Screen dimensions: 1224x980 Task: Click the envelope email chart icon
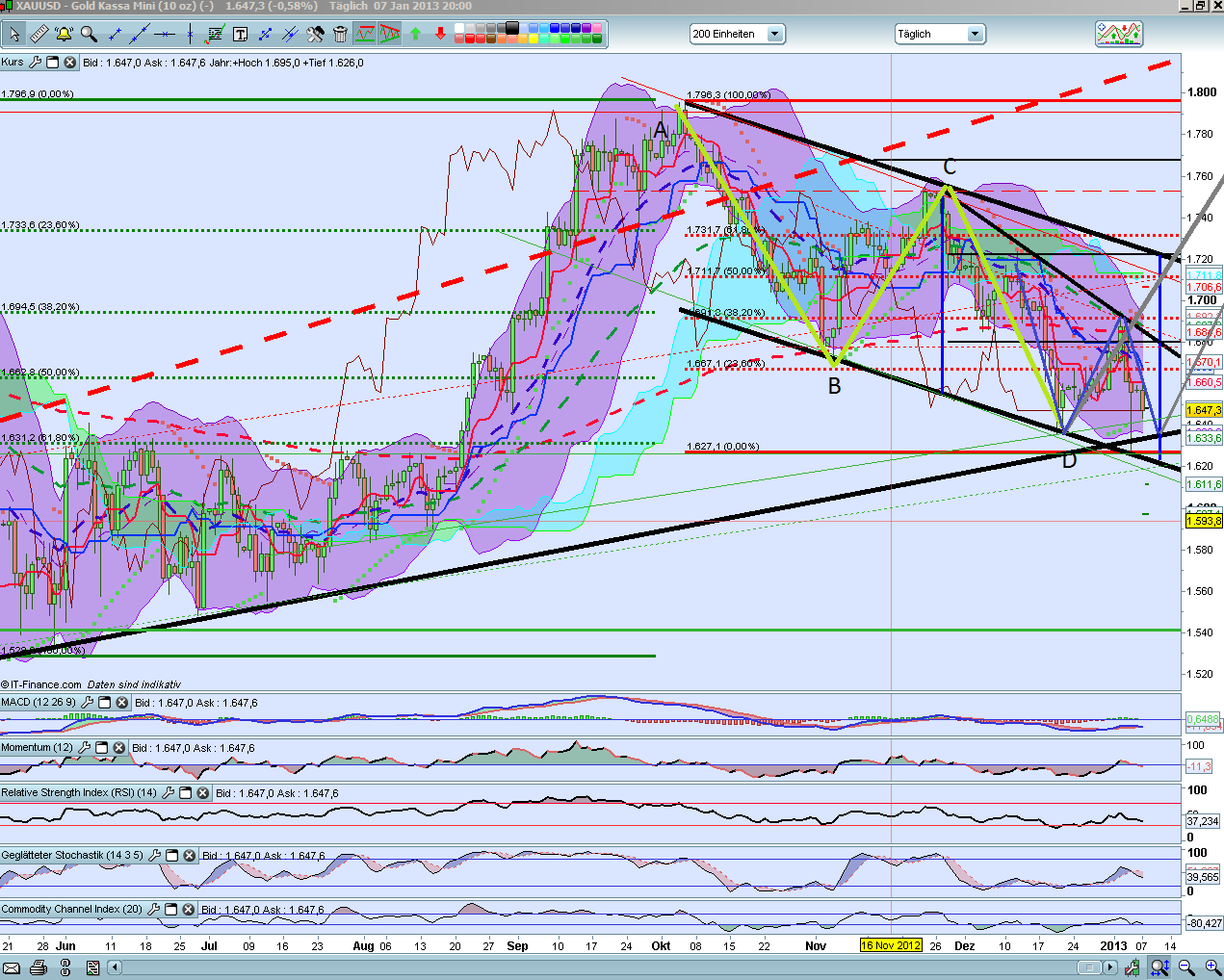coord(12,968)
